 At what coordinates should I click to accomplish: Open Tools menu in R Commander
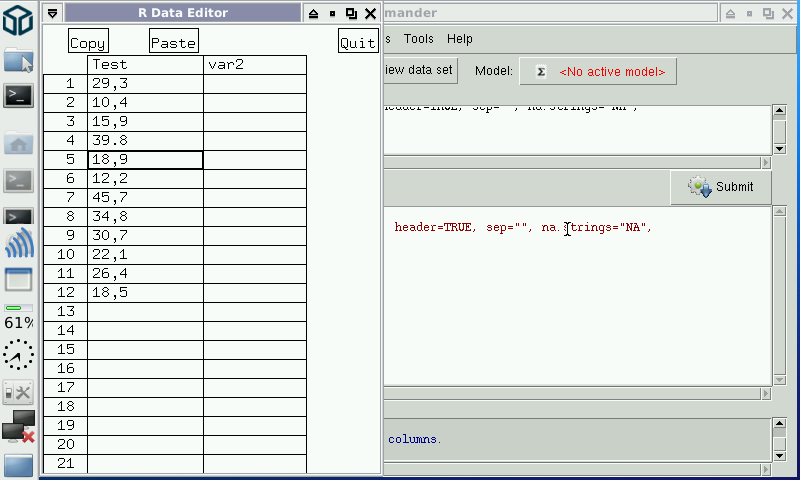click(418, 39)
